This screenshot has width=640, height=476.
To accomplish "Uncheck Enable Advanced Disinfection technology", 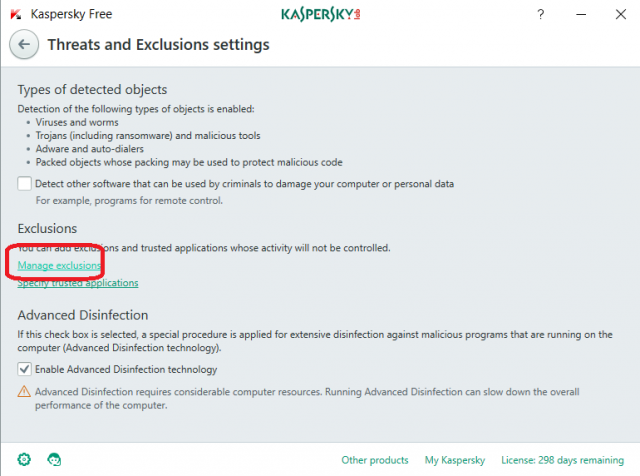I will 25,370.
